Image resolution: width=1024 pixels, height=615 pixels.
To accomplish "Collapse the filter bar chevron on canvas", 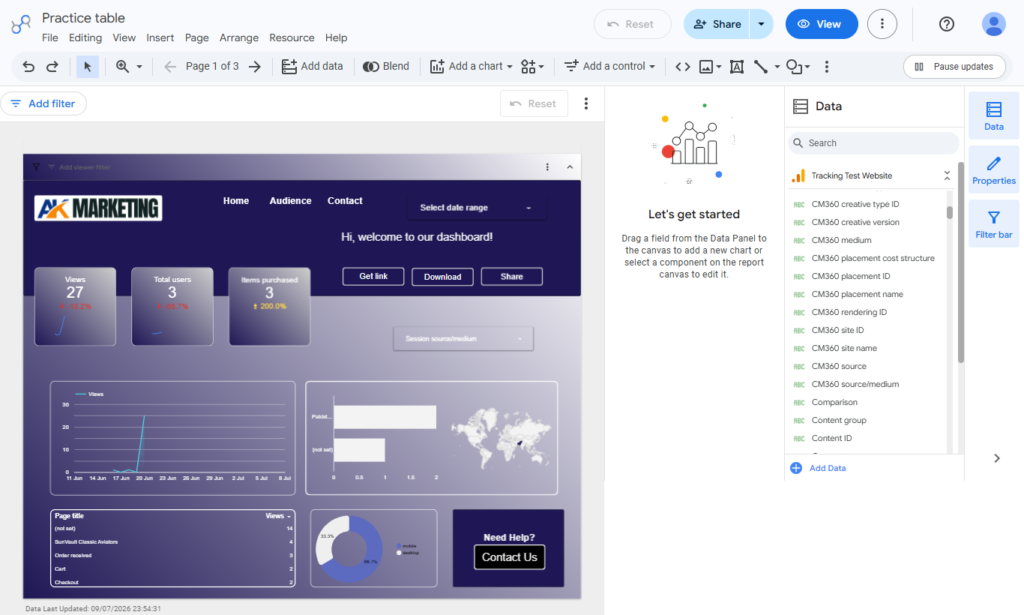I will pyautogui.click(x=569, y=167).
